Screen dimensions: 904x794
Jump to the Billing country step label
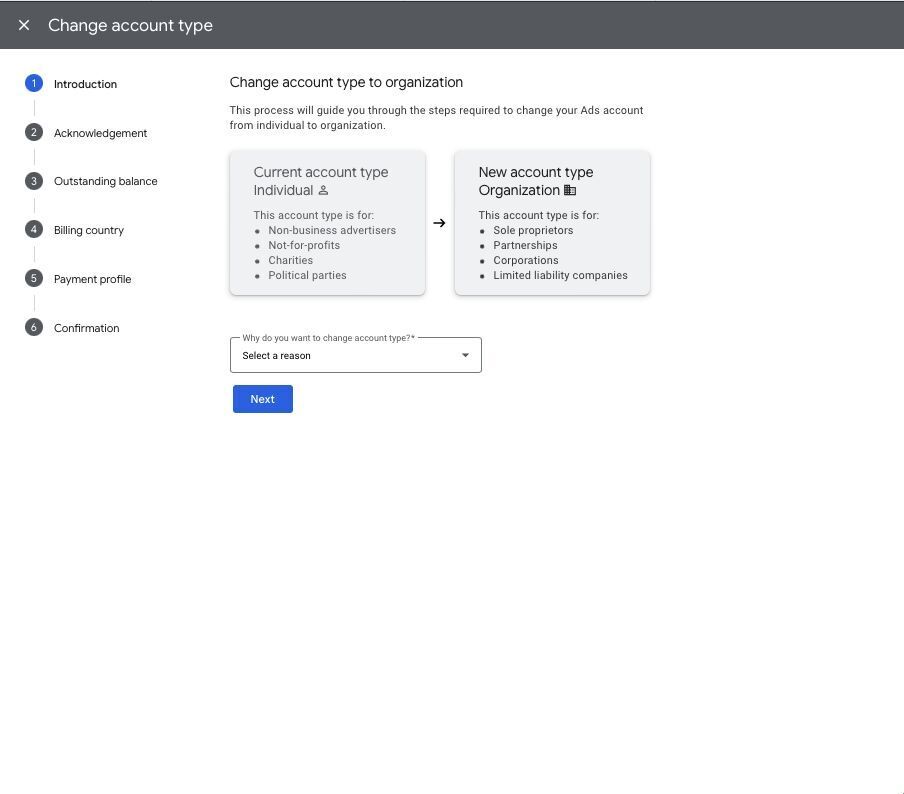tap(89, 230)
